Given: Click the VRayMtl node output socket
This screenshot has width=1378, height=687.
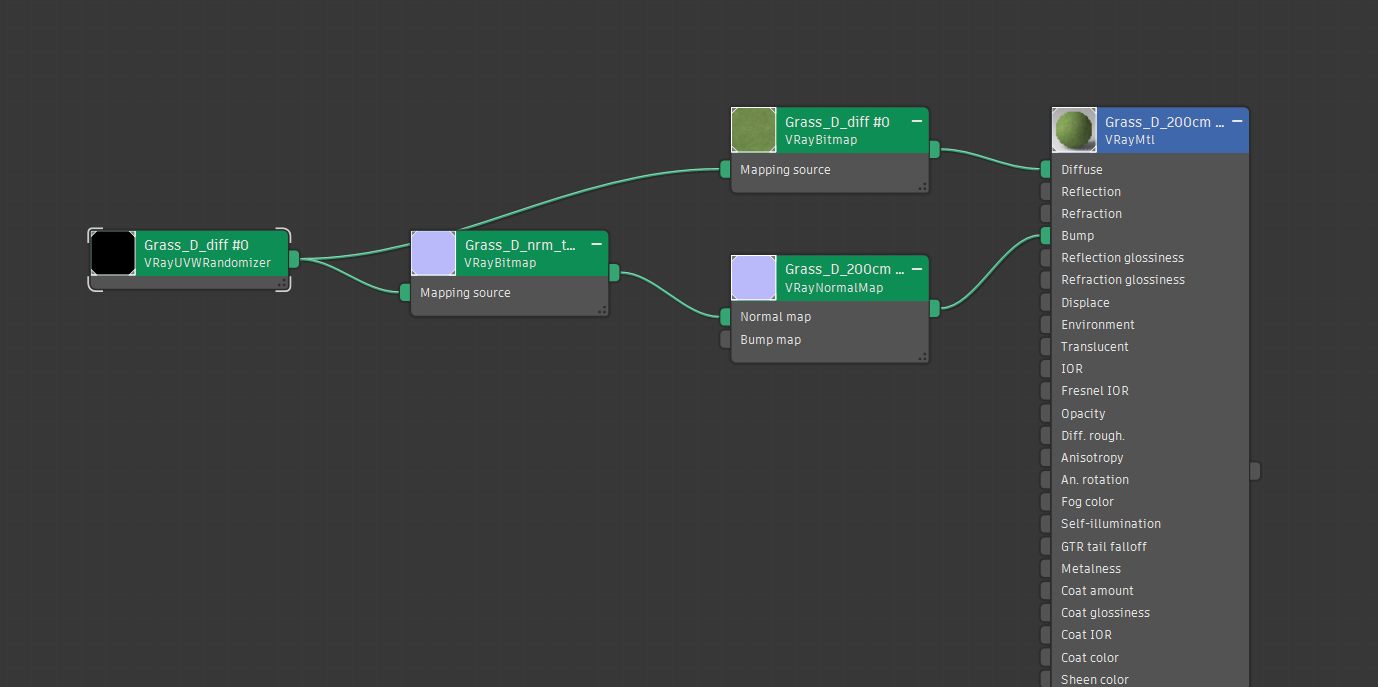Looking at the screenshot, I should 1255,470.
